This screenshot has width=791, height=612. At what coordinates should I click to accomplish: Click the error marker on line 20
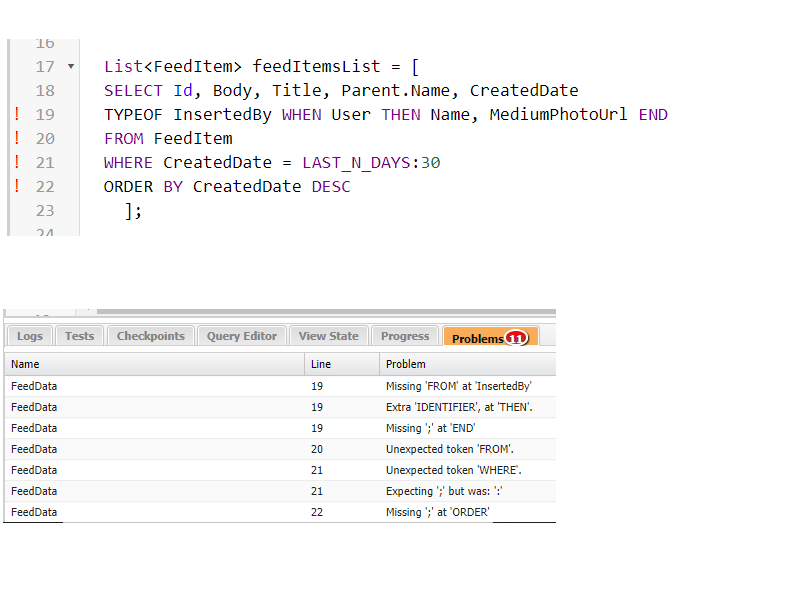point(17,138)
